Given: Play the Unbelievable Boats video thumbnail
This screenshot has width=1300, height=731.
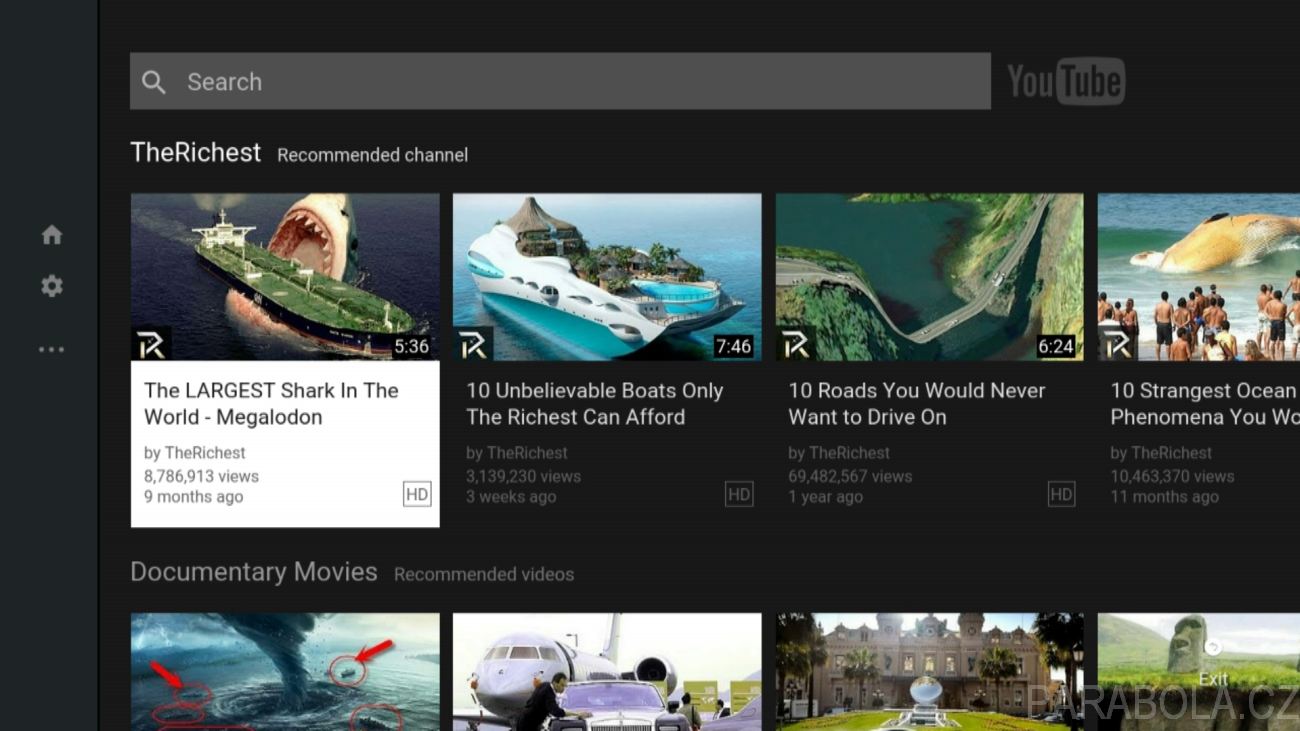Looking at the screenshot, I should click(x=607, y=277).
